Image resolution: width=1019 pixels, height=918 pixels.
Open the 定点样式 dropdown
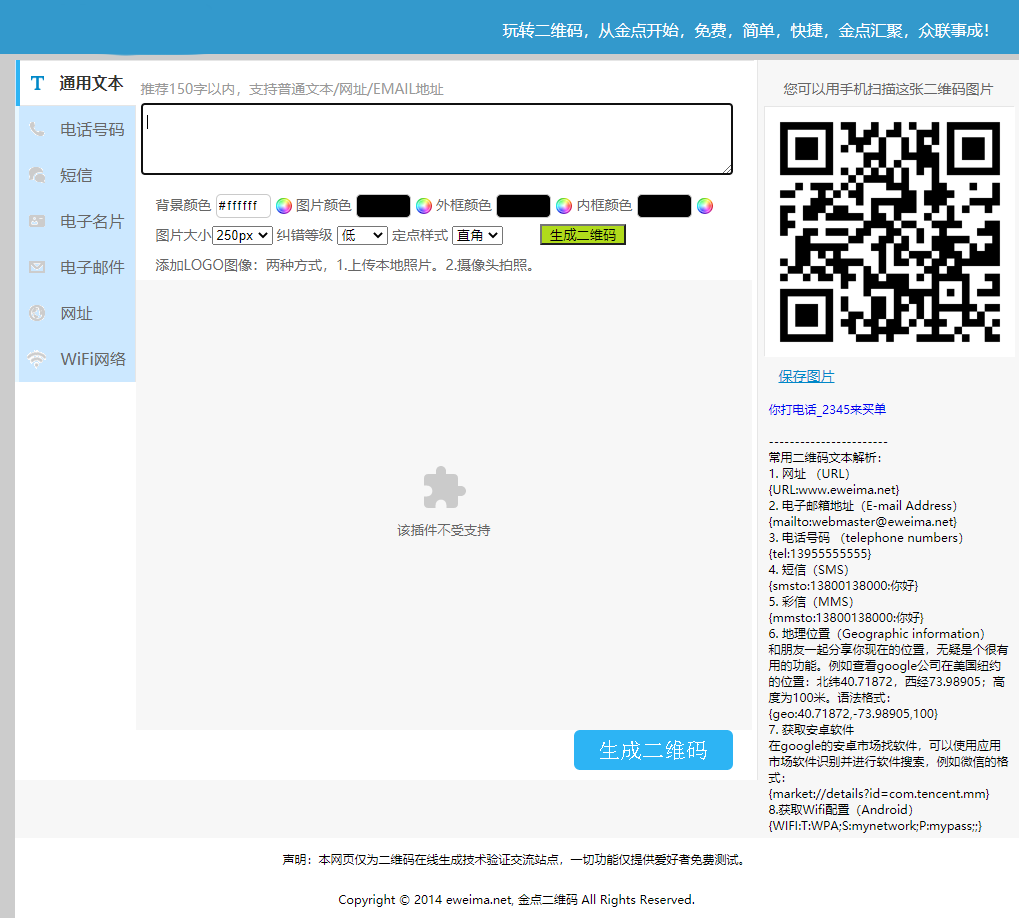point(478,235)
